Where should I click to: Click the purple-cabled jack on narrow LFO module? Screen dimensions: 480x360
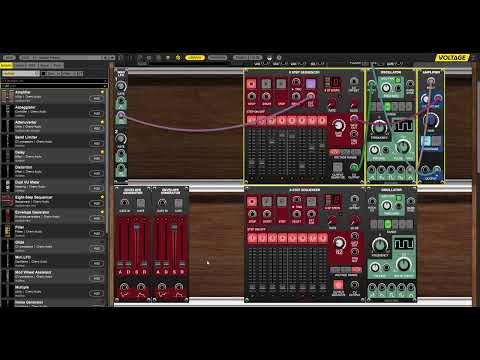(x=121, y=115)
